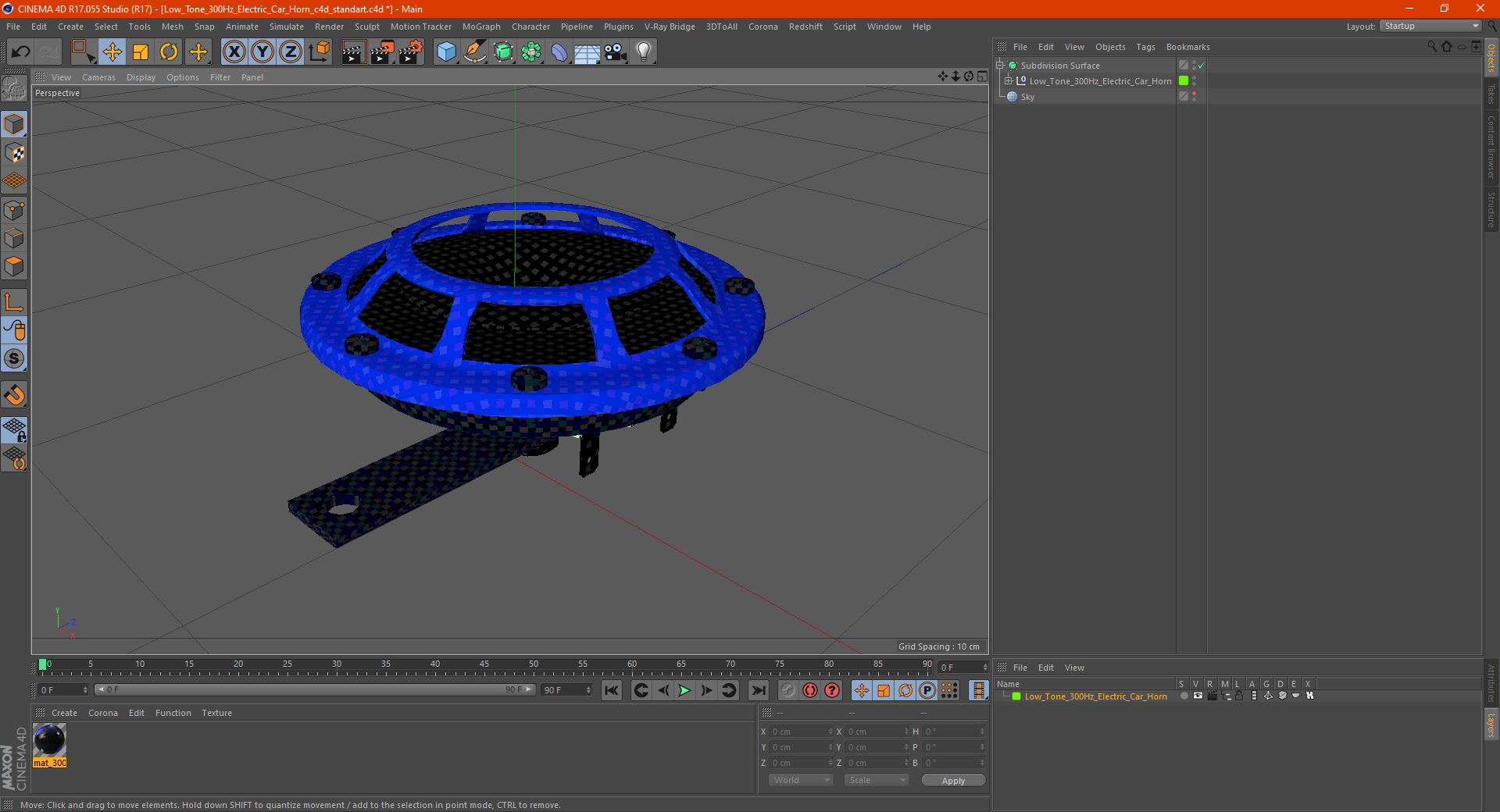Open the spline Pen tool
Screen dimensions: 1500x812
point(474,52)
